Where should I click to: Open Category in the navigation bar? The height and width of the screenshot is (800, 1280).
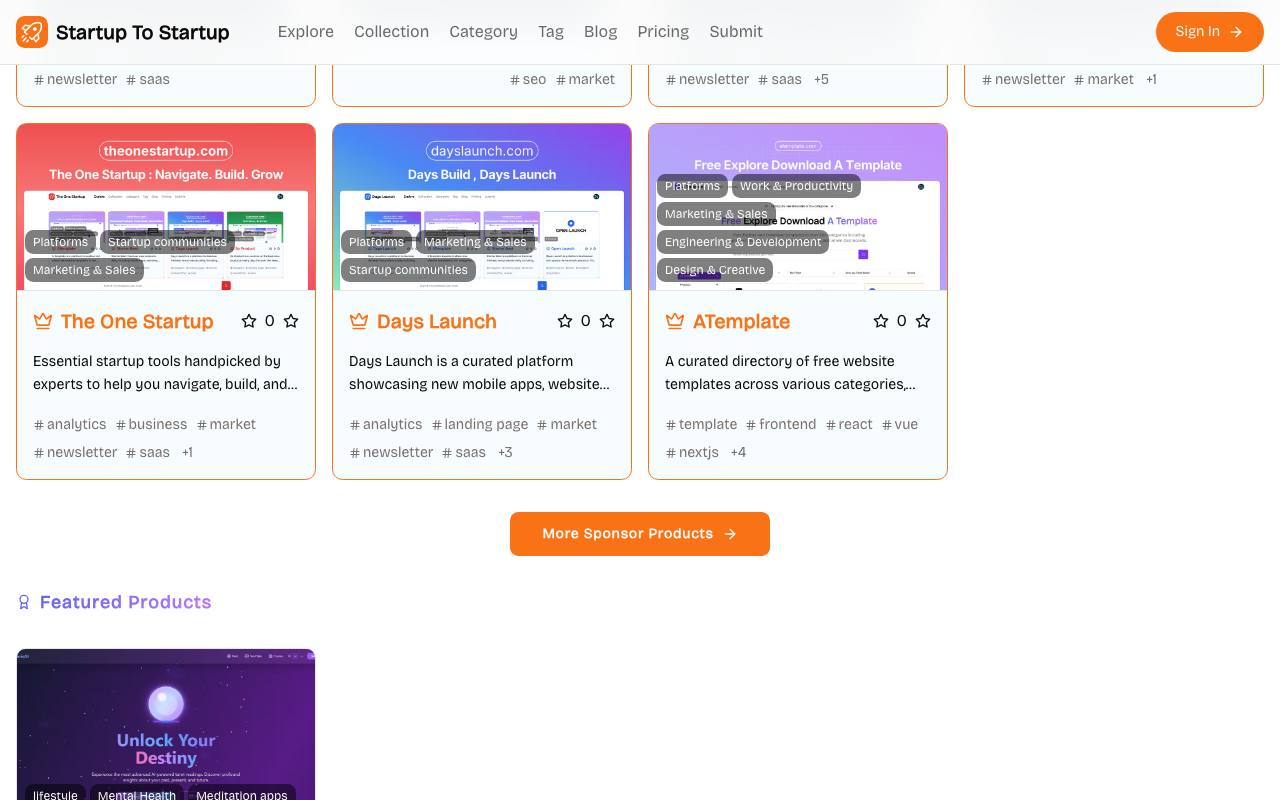pos(483,32)
